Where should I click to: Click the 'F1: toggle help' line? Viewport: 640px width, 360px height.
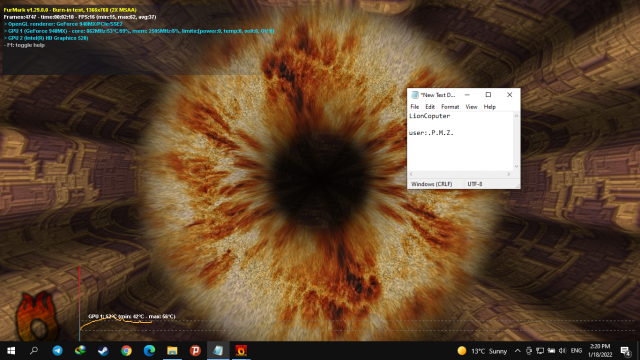coord(24,45)
